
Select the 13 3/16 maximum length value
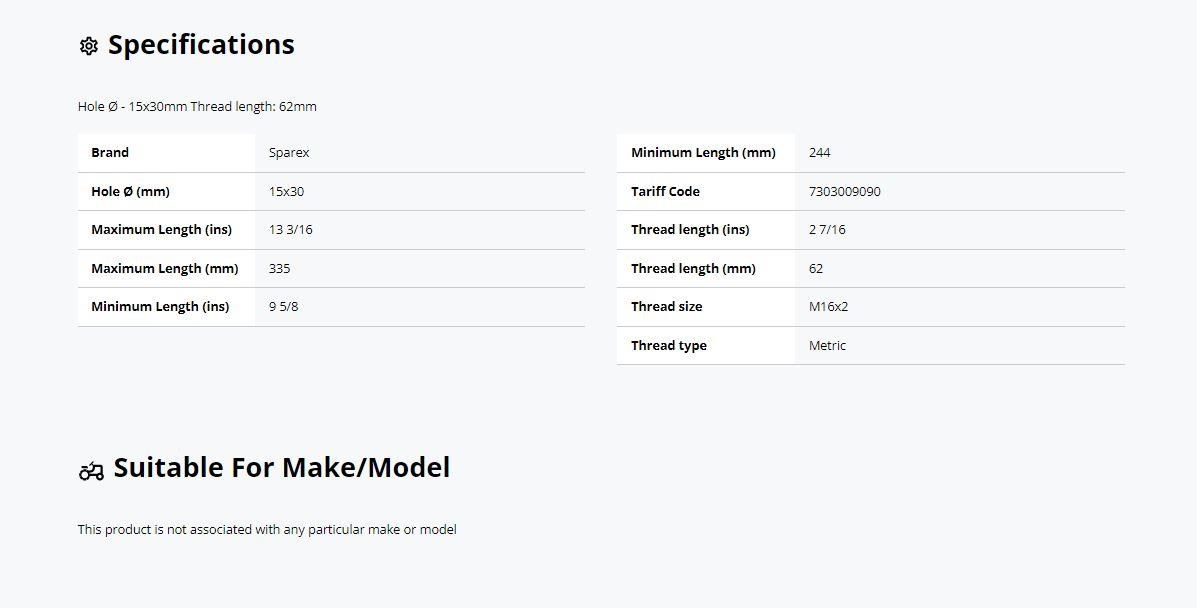[291, 230]
